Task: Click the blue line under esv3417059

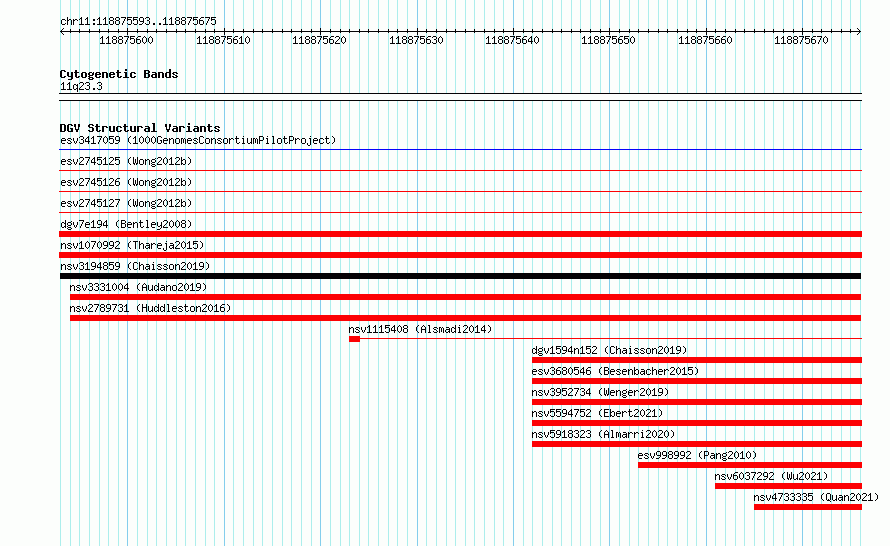Action: coord(460,150)
